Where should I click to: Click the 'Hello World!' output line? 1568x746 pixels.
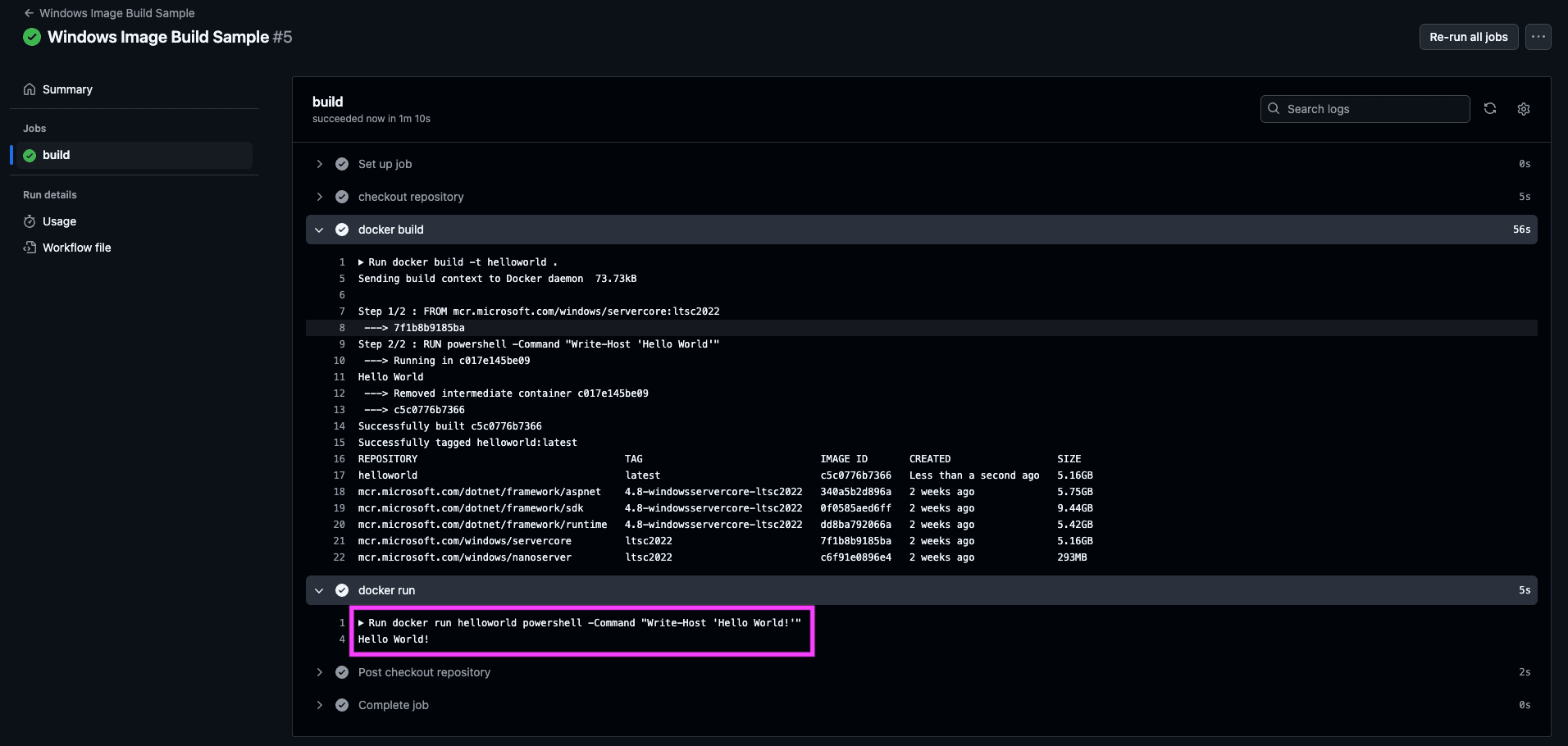394,639
